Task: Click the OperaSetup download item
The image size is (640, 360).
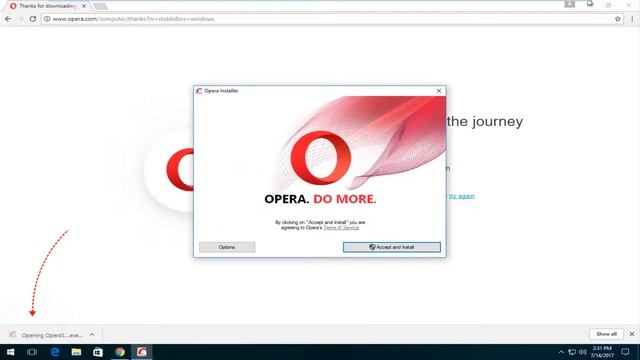Action: pyautogui.click(x=46, y=335)
